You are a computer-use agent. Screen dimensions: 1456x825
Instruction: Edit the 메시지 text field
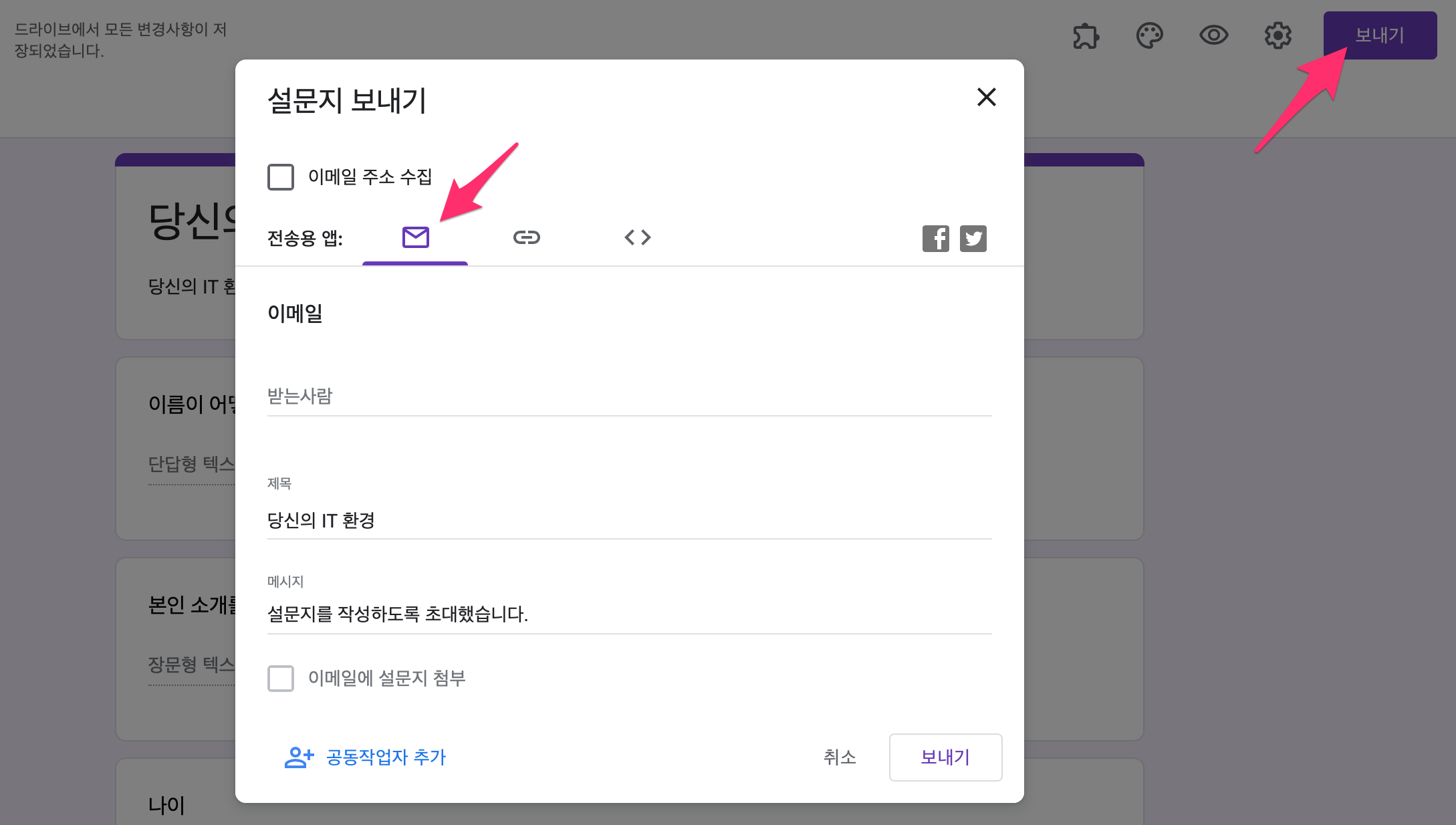[628, 614]
